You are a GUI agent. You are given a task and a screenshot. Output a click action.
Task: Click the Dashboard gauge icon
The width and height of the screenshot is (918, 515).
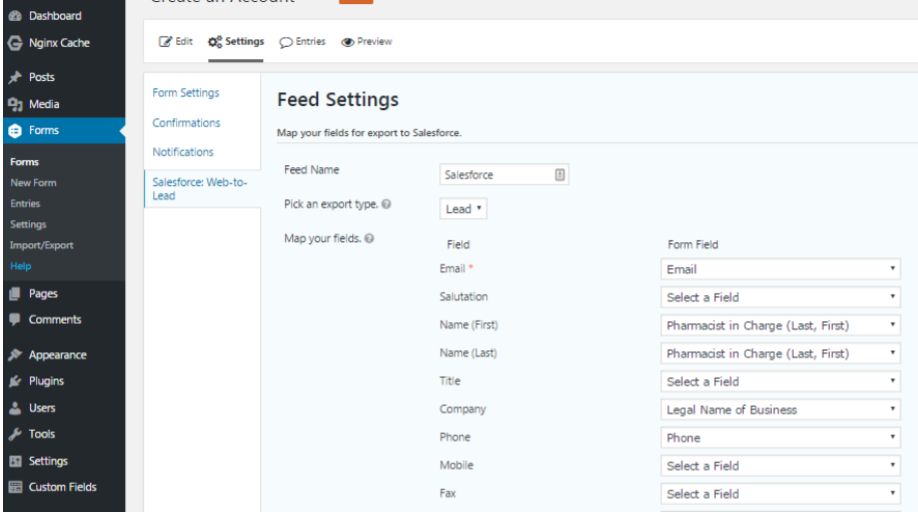pyautogui.click(x=15, y=16)
